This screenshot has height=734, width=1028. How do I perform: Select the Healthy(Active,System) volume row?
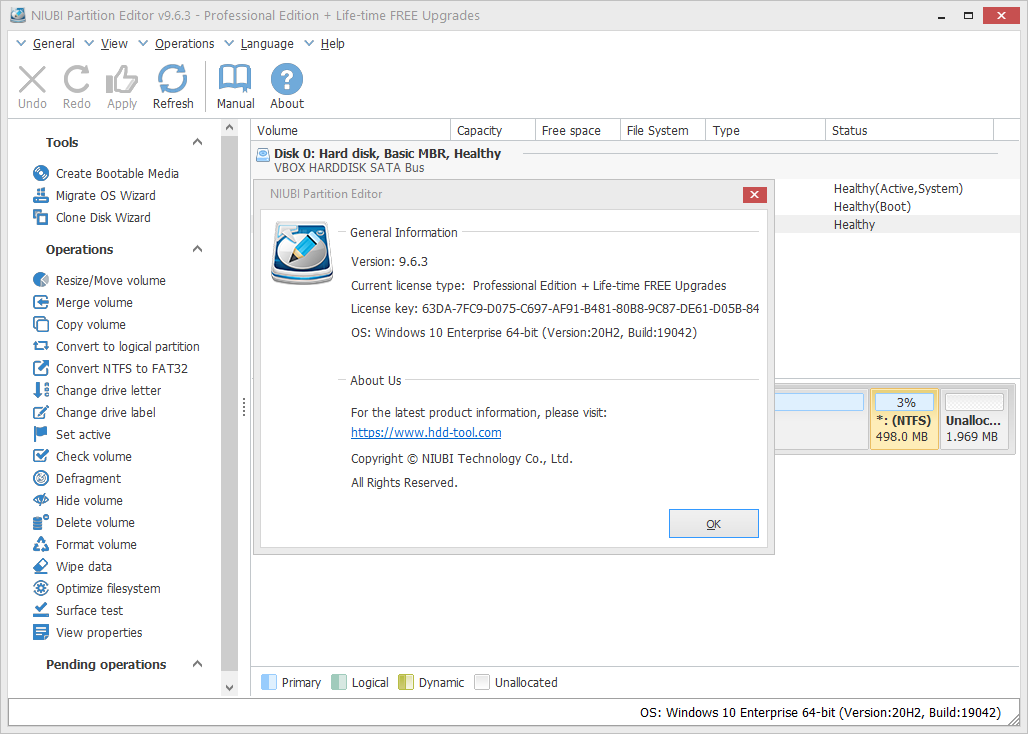(898, 189)
